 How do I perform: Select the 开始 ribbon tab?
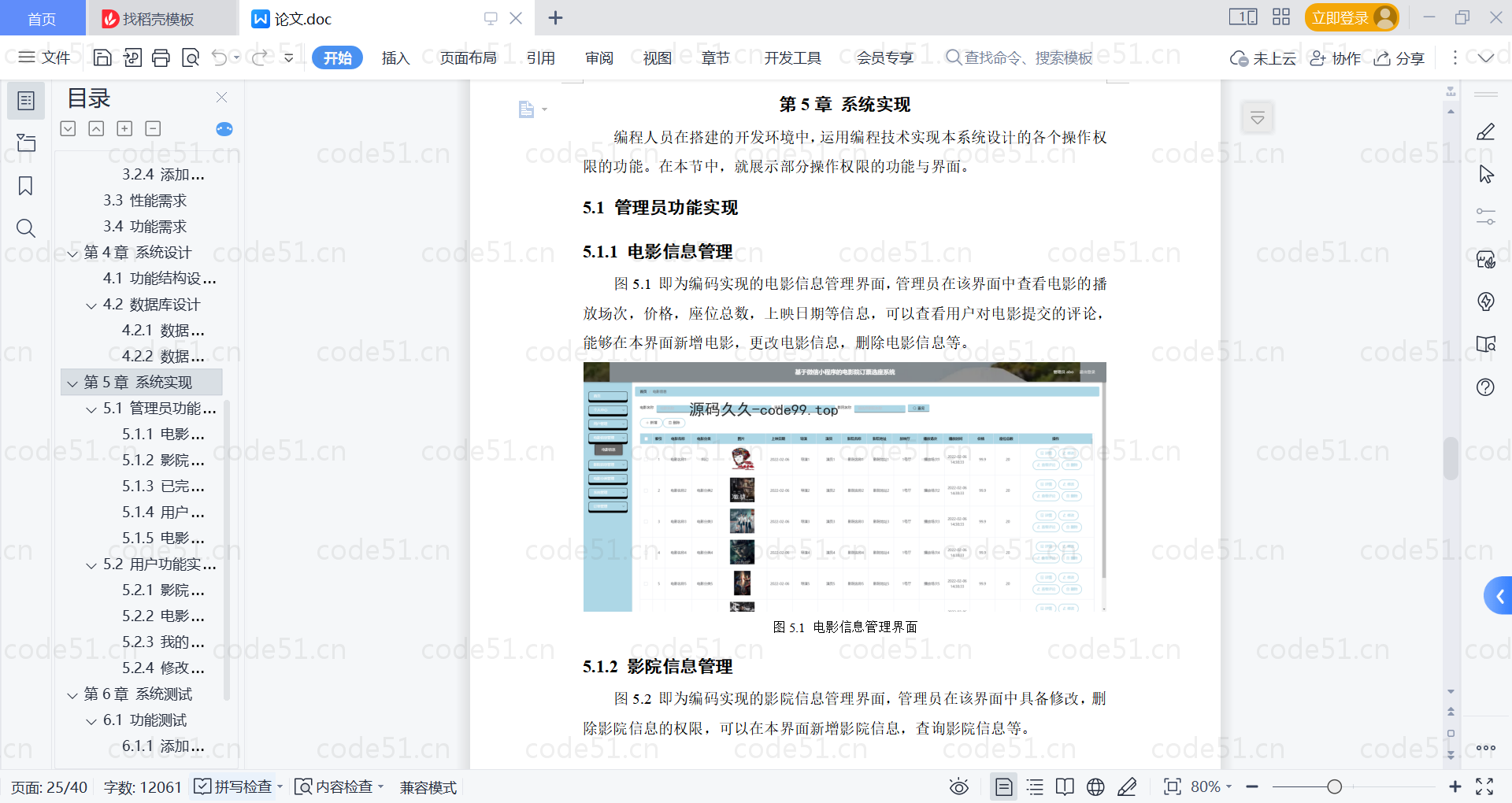337,57
